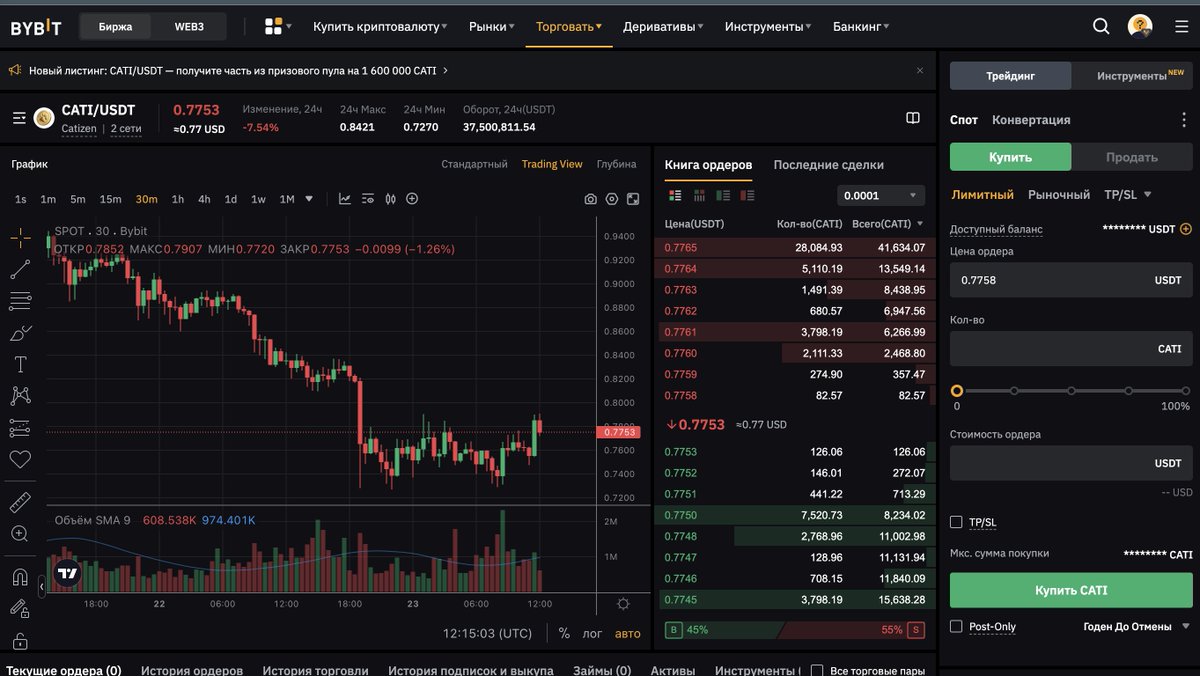Open the apps grid dropdown
Image resolution: width=1200 pixels, height=676 pixels.
pos(278,27)
